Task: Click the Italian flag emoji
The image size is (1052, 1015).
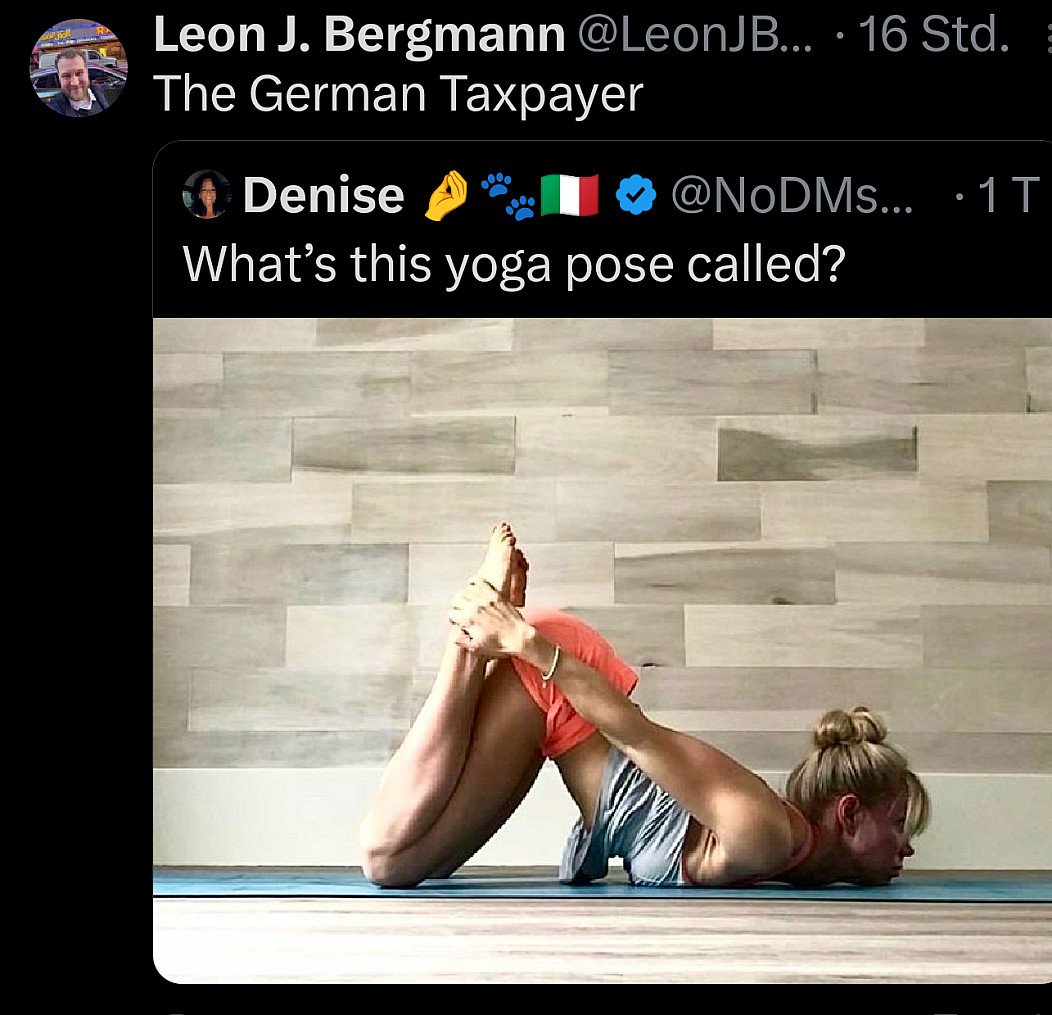Action: (x=569, y=195)
